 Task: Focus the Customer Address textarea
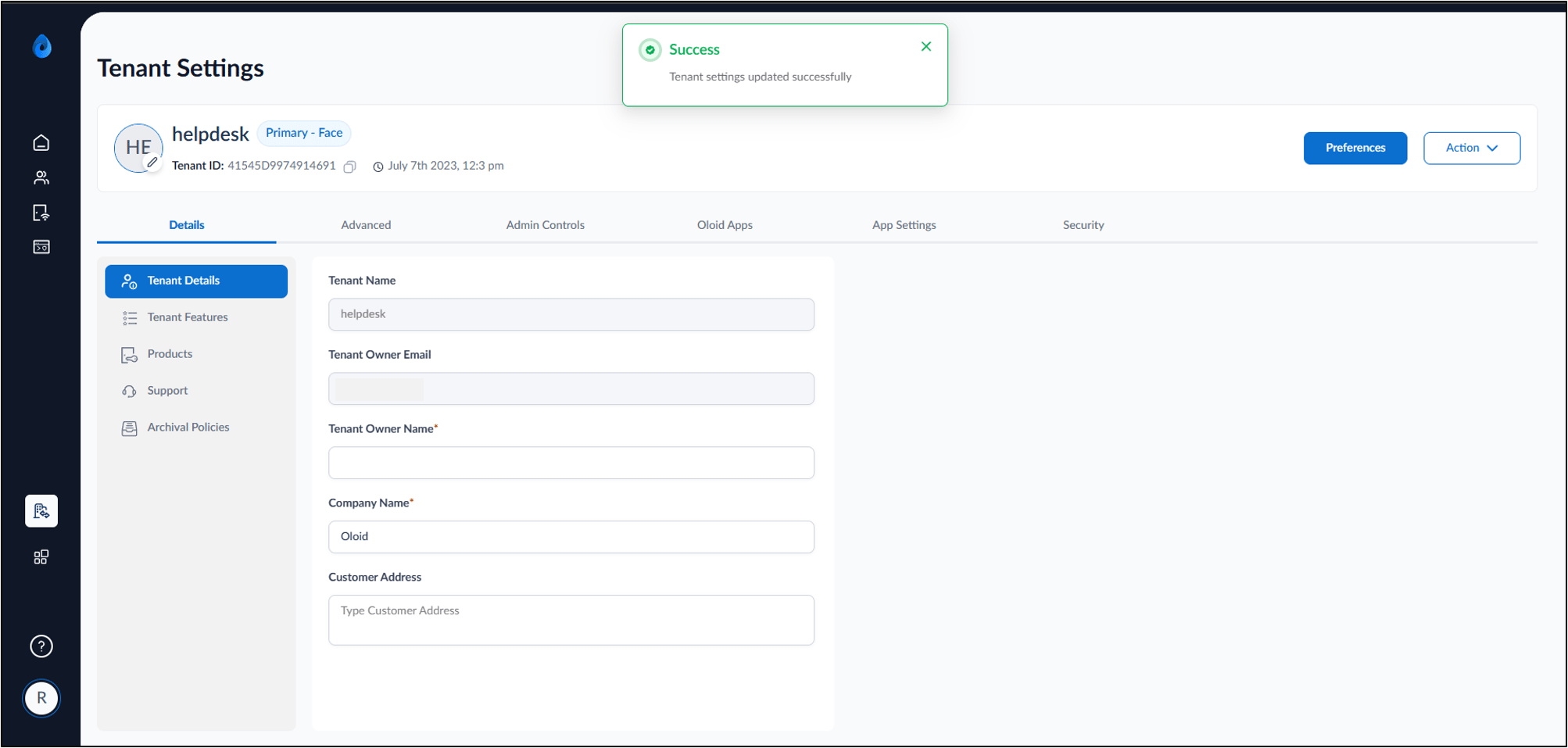point(571,621)
